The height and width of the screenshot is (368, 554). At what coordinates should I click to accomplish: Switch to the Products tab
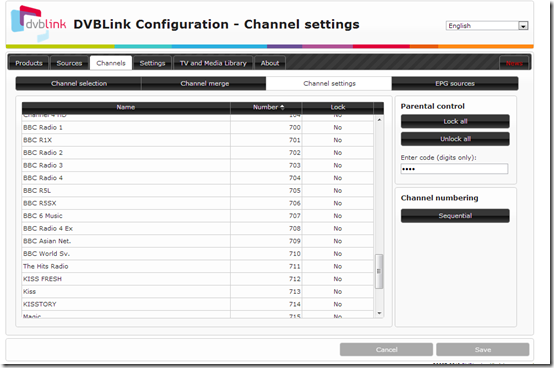[29, 63]
